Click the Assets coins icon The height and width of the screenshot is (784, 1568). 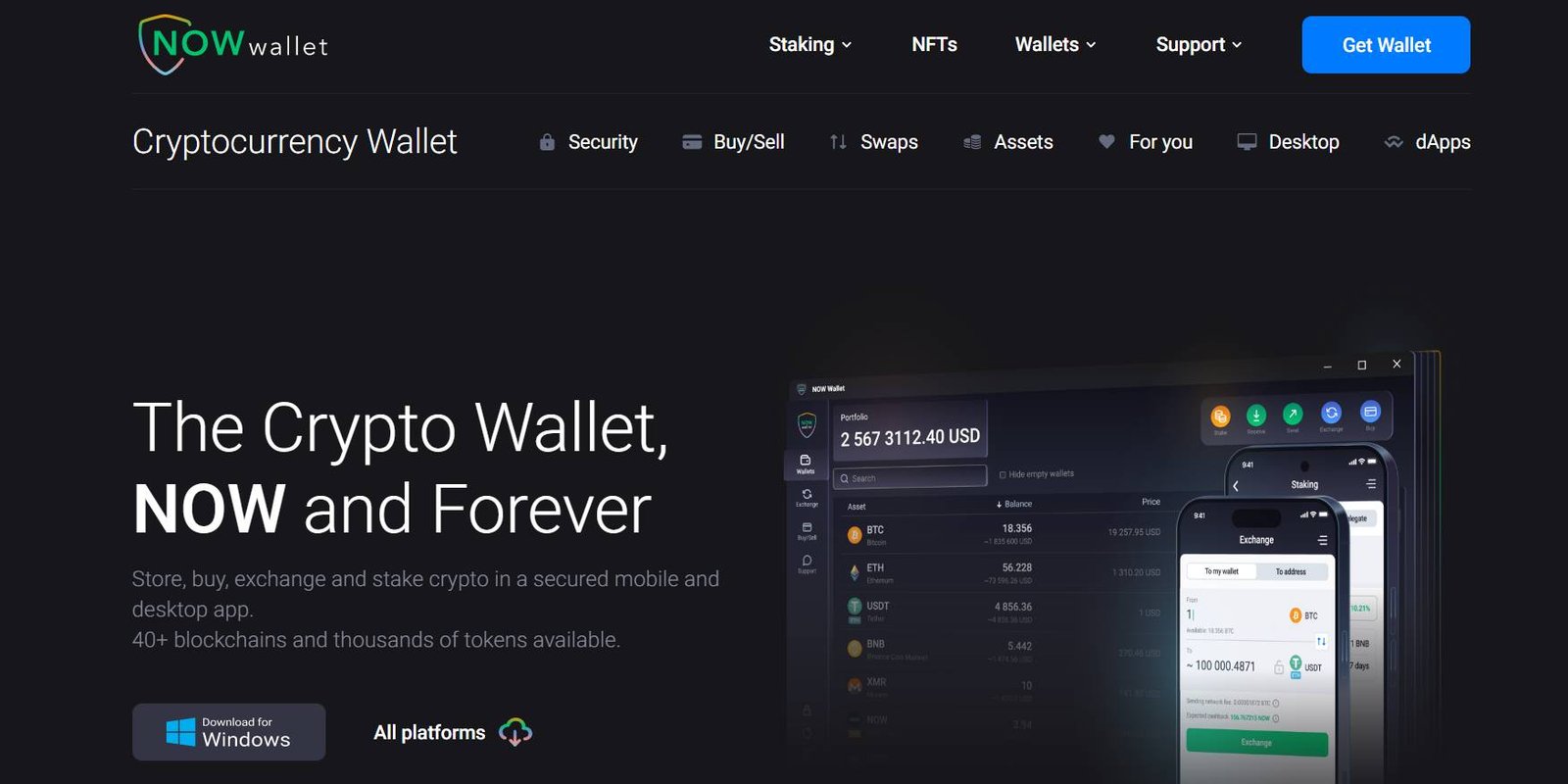(x=972, y=142)
